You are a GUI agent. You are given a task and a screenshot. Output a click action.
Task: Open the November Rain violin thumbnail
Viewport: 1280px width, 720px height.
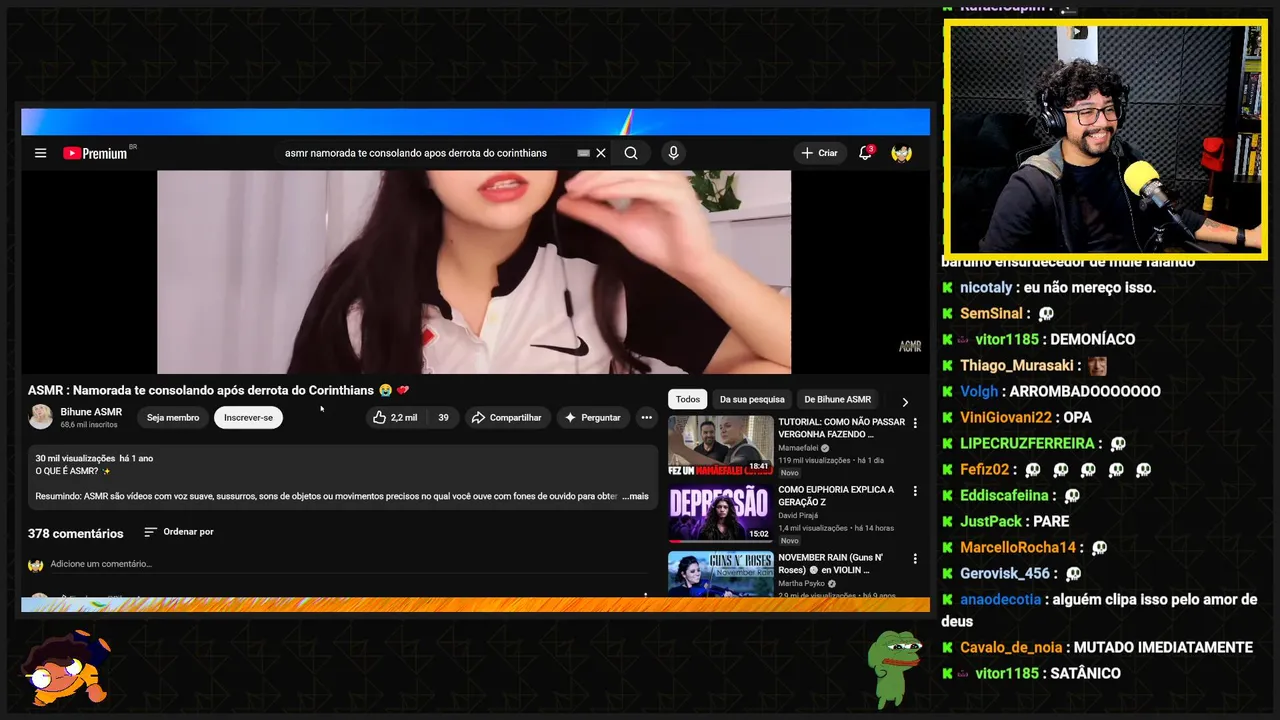pos(721,574)
